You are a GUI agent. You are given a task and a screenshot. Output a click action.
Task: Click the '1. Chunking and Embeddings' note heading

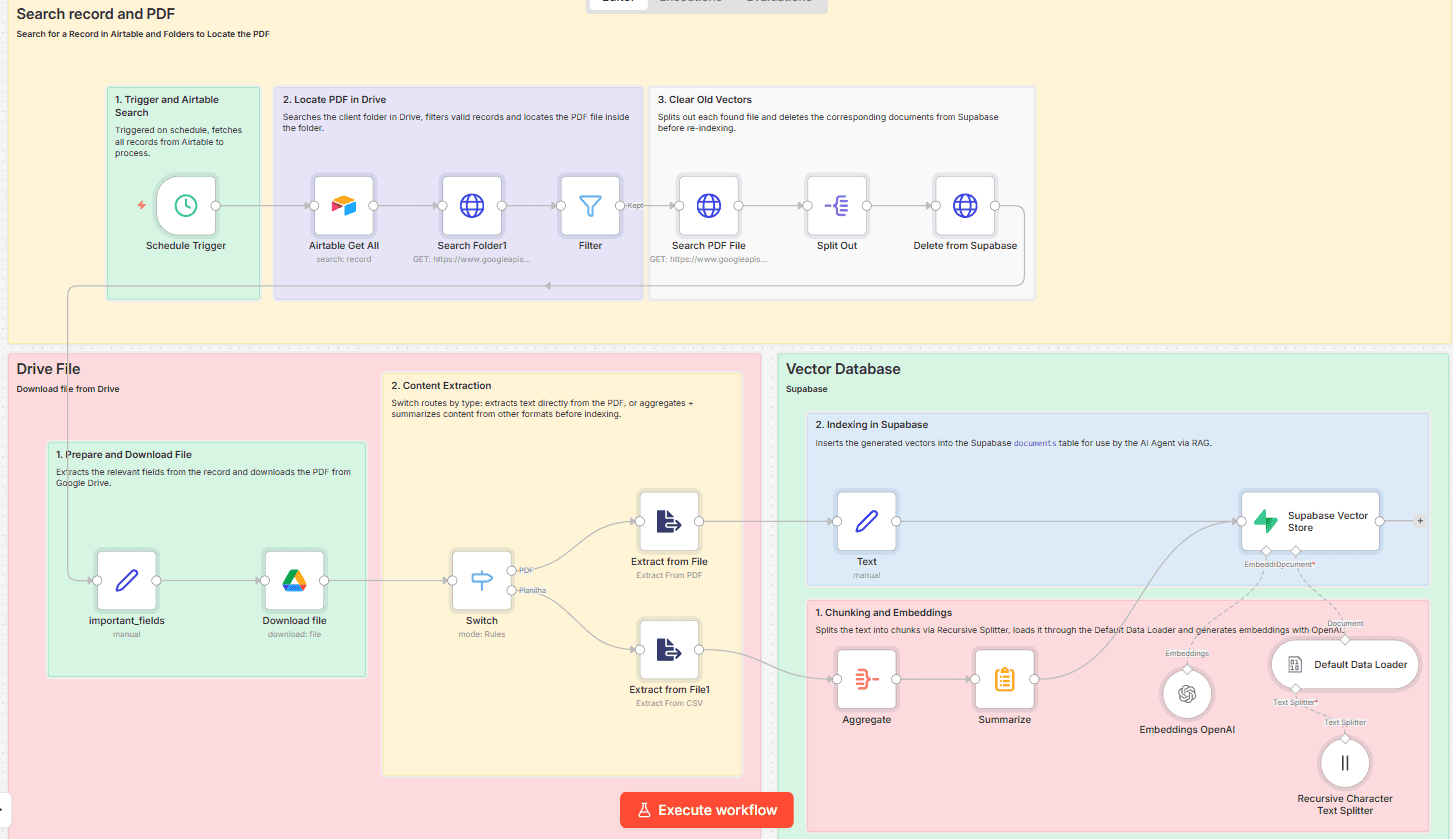pyautogui.click(x=884, y=612)
